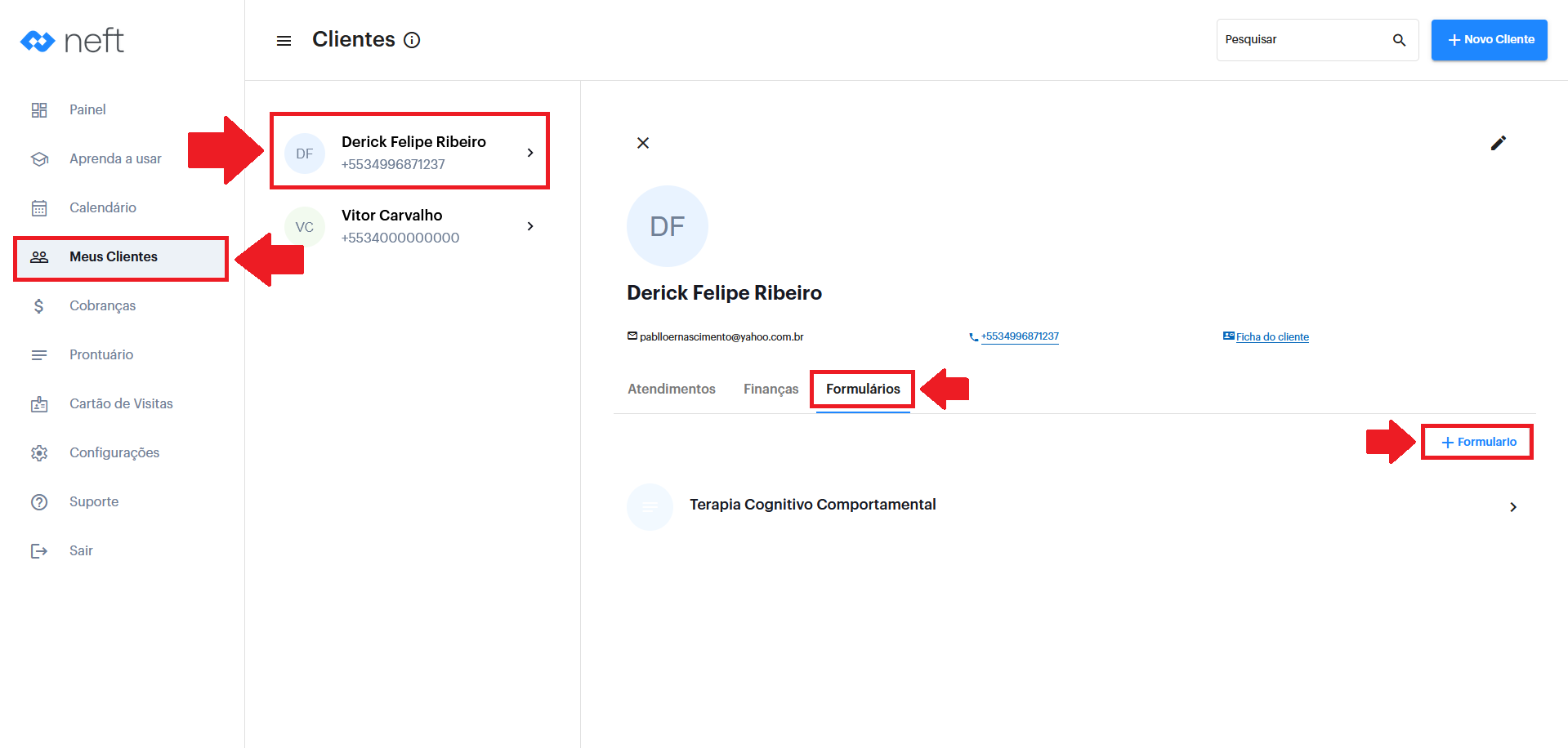Add a new Formulario
The height and width of the screenshot is (748, 1568).
pyautogui.click(x=1477, y=442)
